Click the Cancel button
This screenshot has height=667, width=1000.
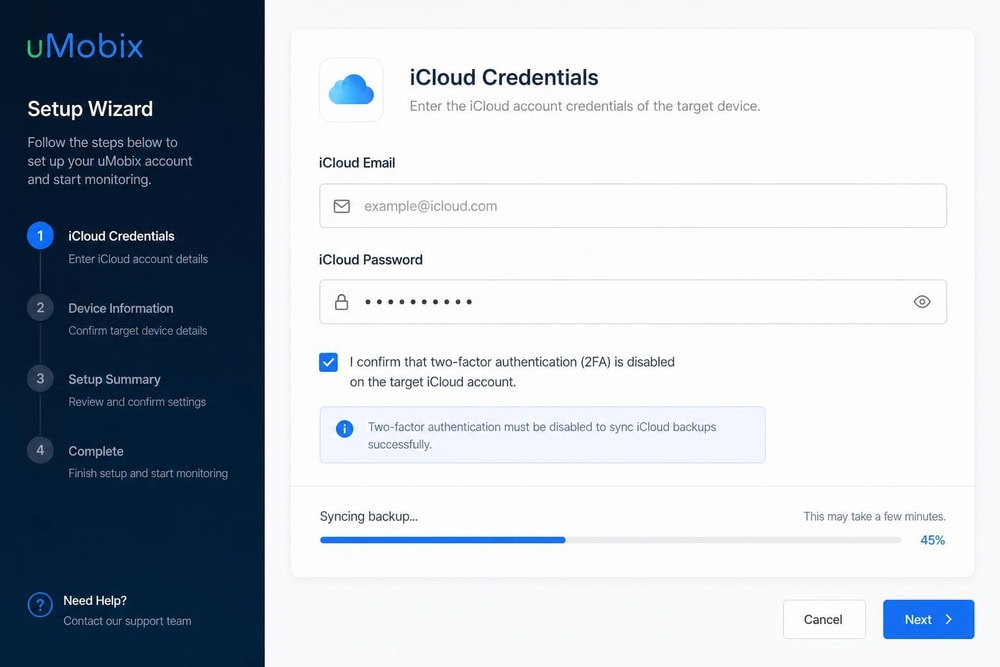824,619
